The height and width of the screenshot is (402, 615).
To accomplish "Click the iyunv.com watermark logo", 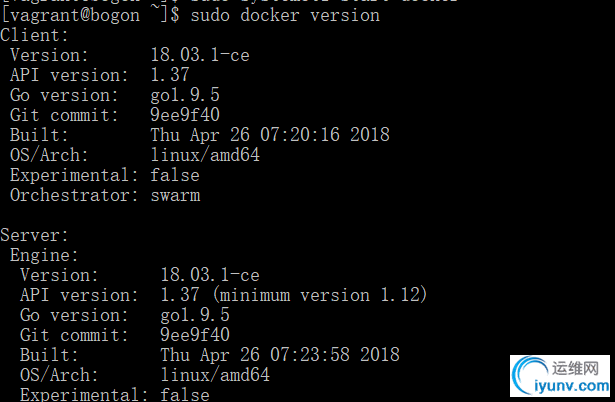I will pos(560,376).
